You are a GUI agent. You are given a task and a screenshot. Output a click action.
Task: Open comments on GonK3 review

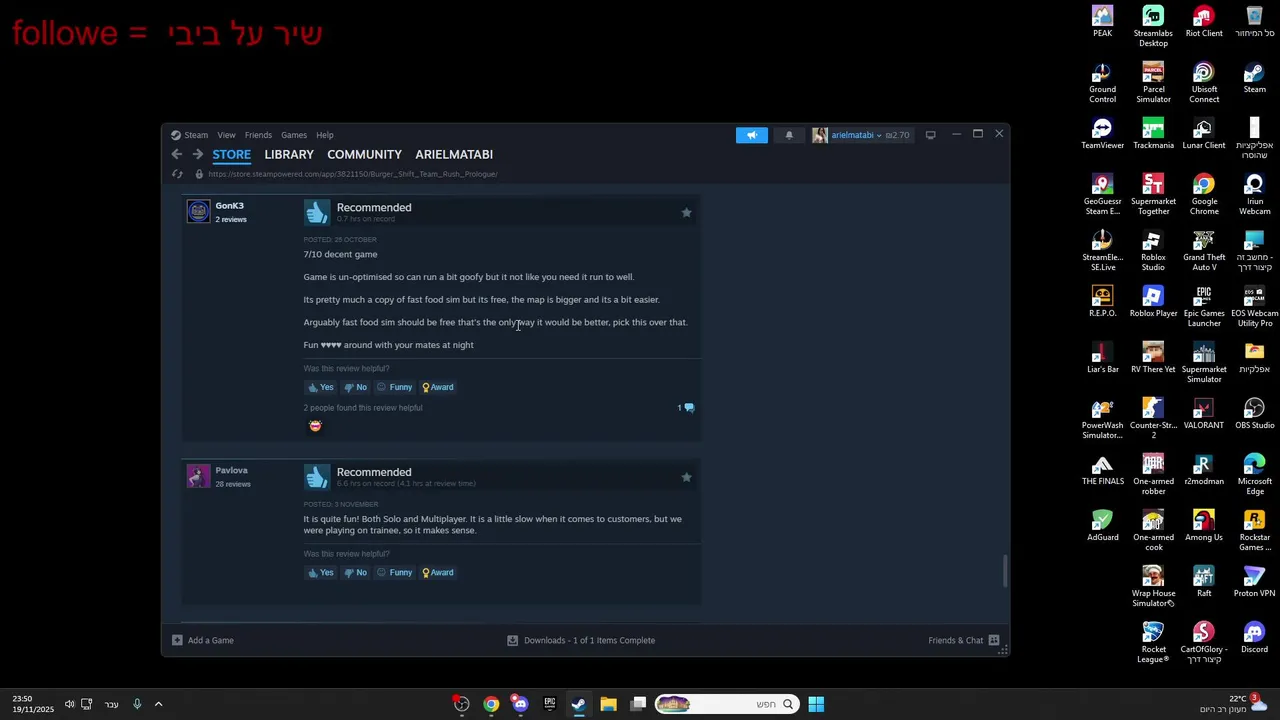coord(686,408)
